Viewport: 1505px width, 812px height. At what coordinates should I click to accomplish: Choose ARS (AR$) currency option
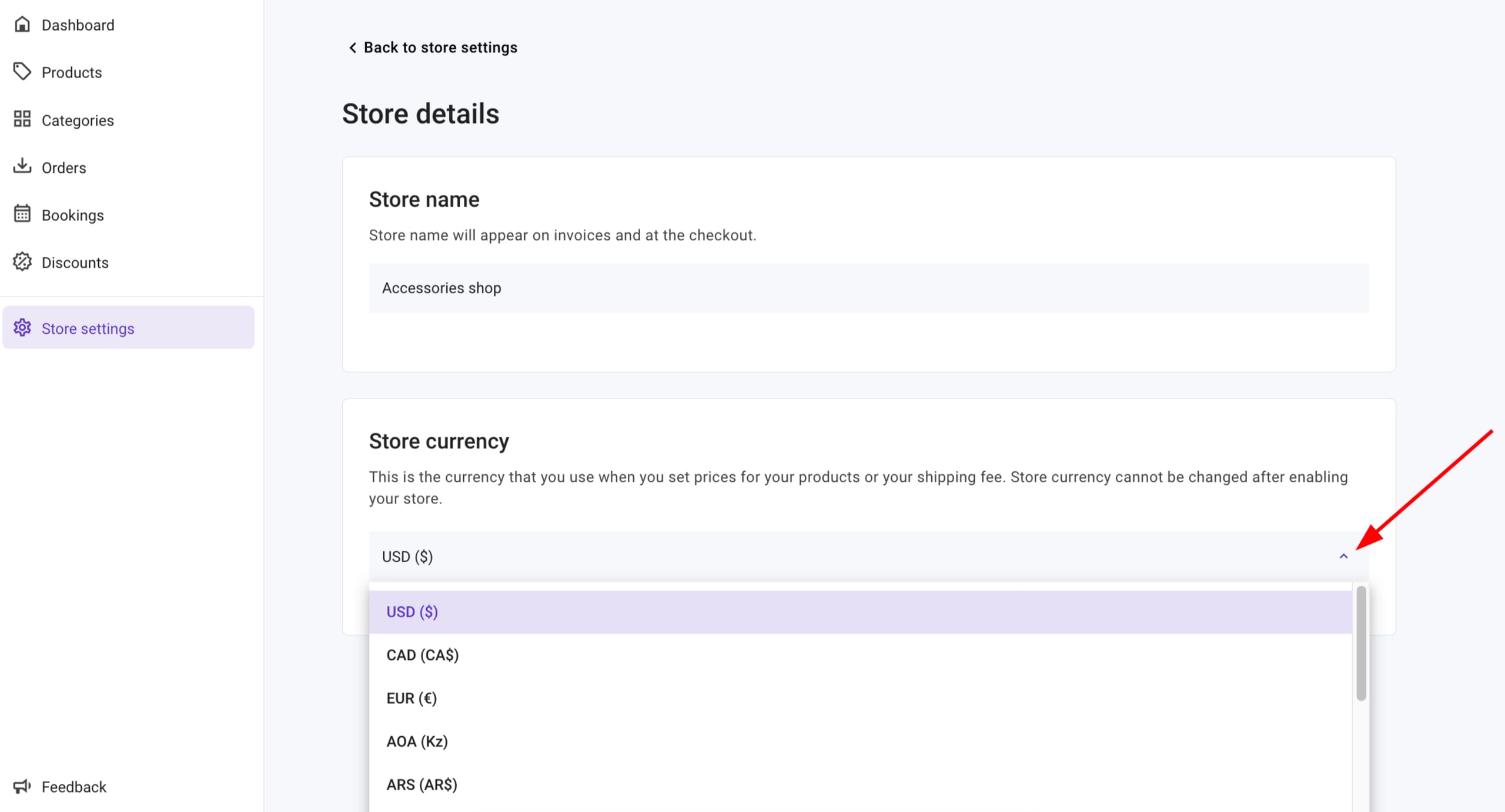[x=421, y=784]
